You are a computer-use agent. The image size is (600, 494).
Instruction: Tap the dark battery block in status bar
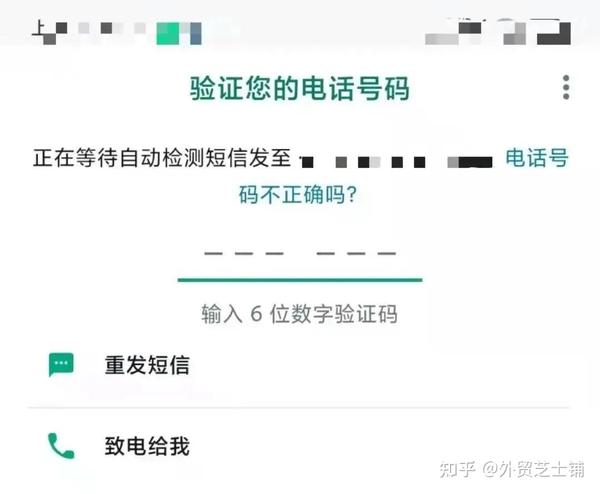(554, 33)
